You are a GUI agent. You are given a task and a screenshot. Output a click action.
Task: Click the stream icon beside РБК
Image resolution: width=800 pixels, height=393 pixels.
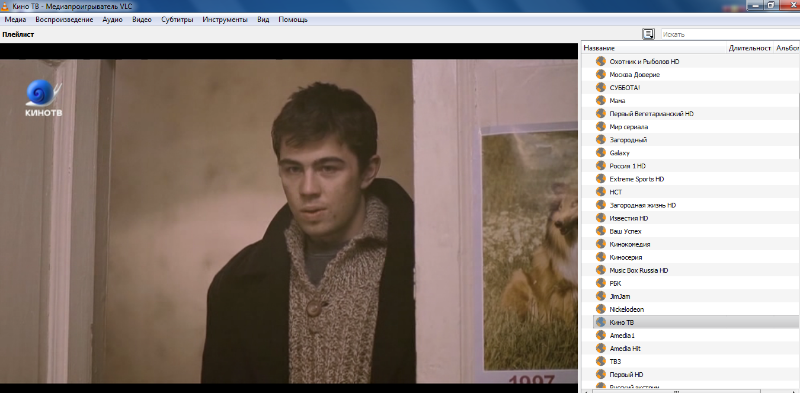[x=601, y=283]
